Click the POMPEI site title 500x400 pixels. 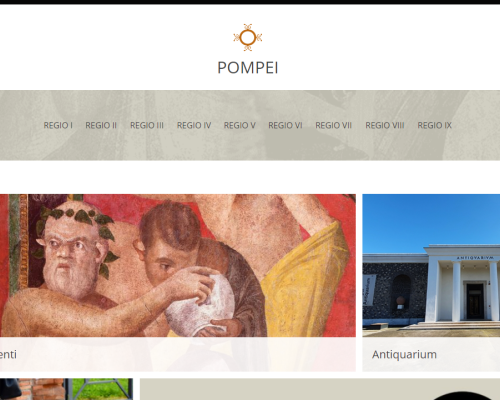pyautogui.click(x=248, y=68)
